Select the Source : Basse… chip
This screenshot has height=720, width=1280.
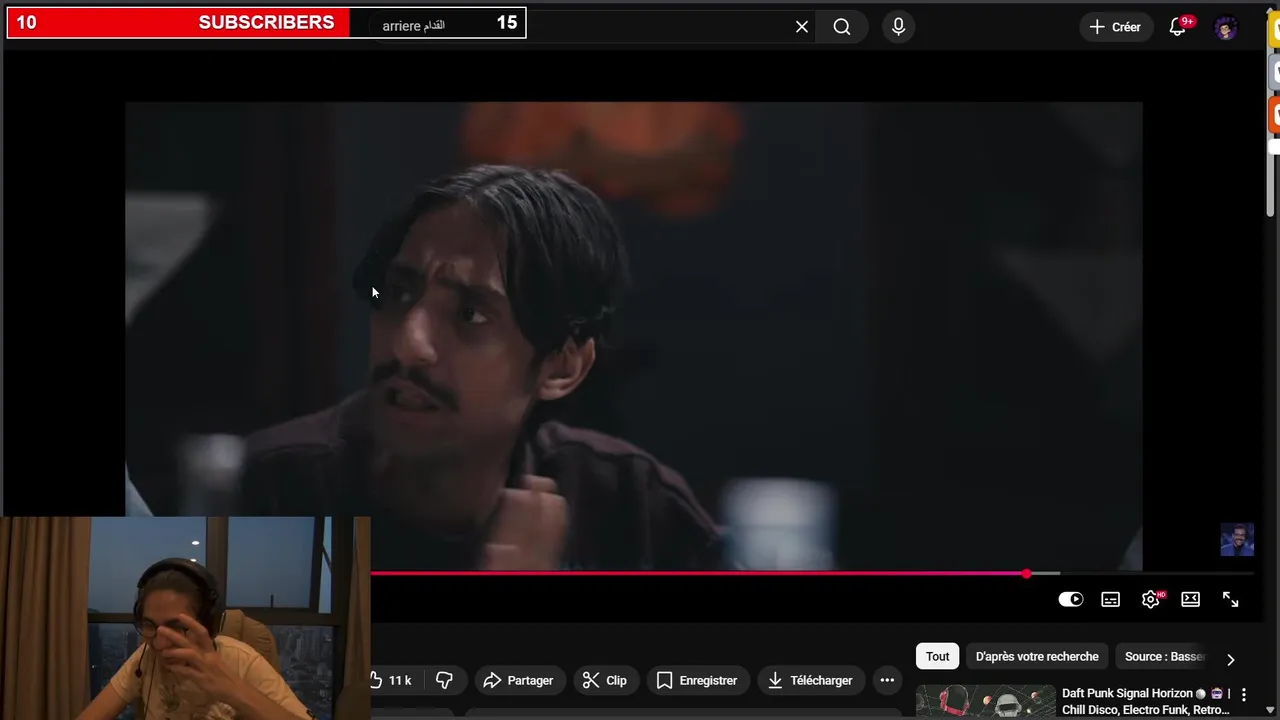[x=1164, y=656]
